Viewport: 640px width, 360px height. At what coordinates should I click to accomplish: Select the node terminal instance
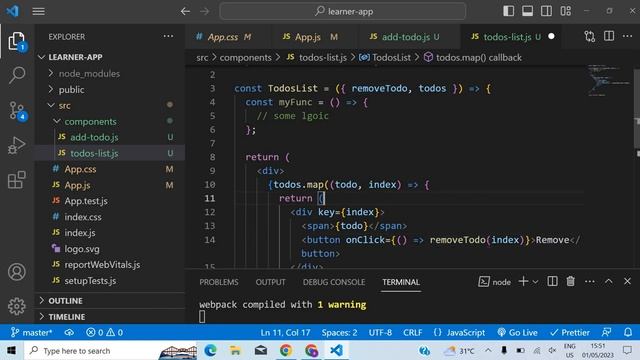coord(495,282)
